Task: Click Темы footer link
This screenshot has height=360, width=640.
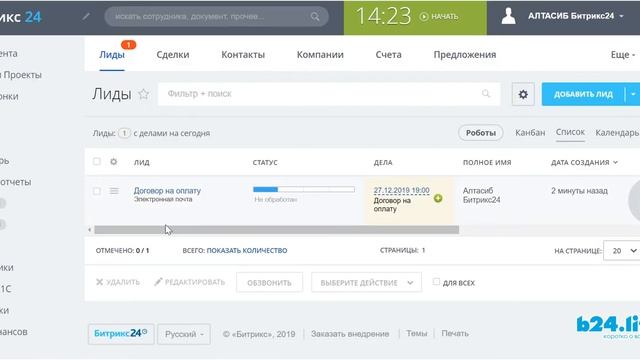Action: pyautogui.click(x=416, y=333)
